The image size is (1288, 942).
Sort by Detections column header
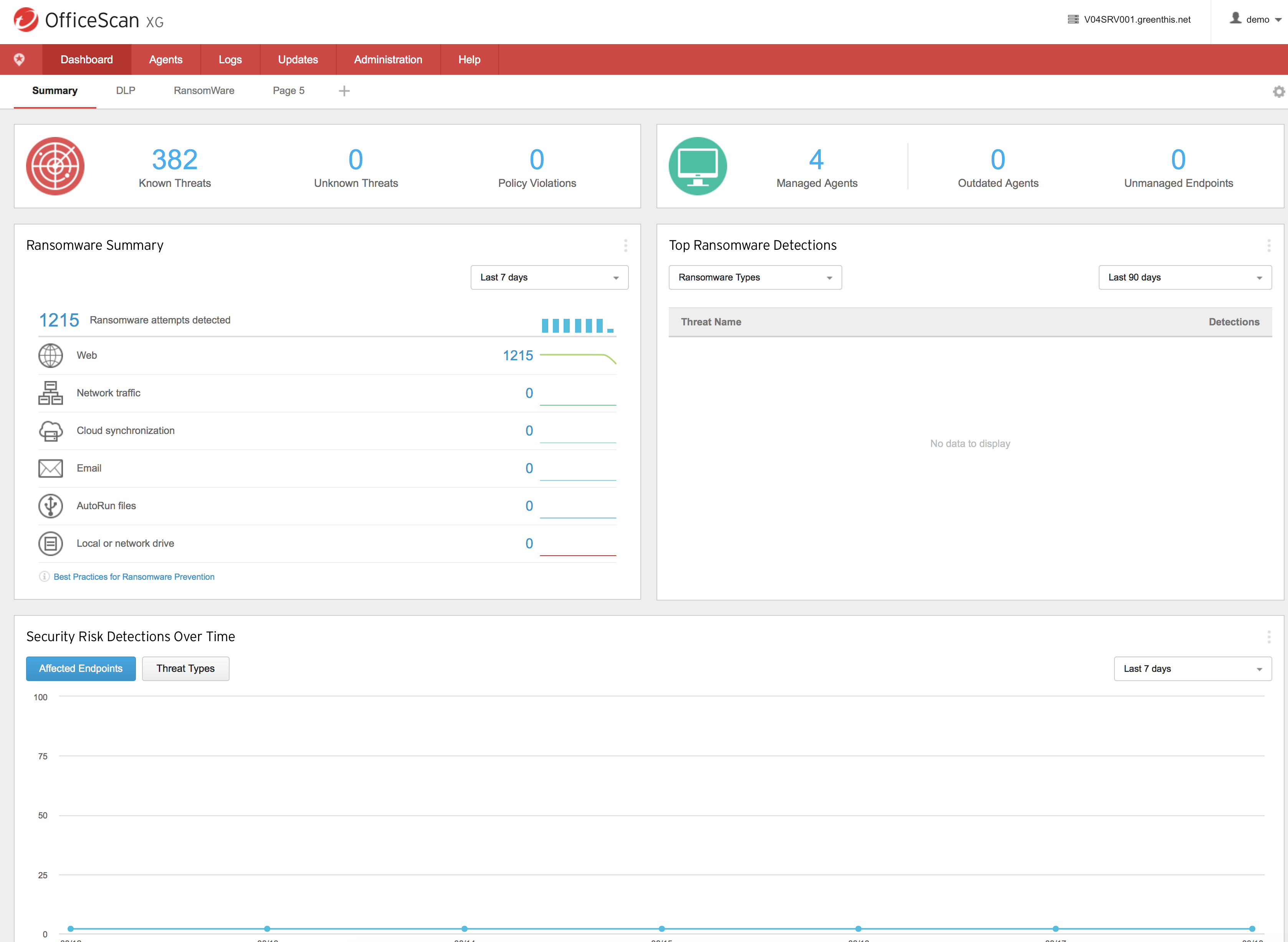1234,322
